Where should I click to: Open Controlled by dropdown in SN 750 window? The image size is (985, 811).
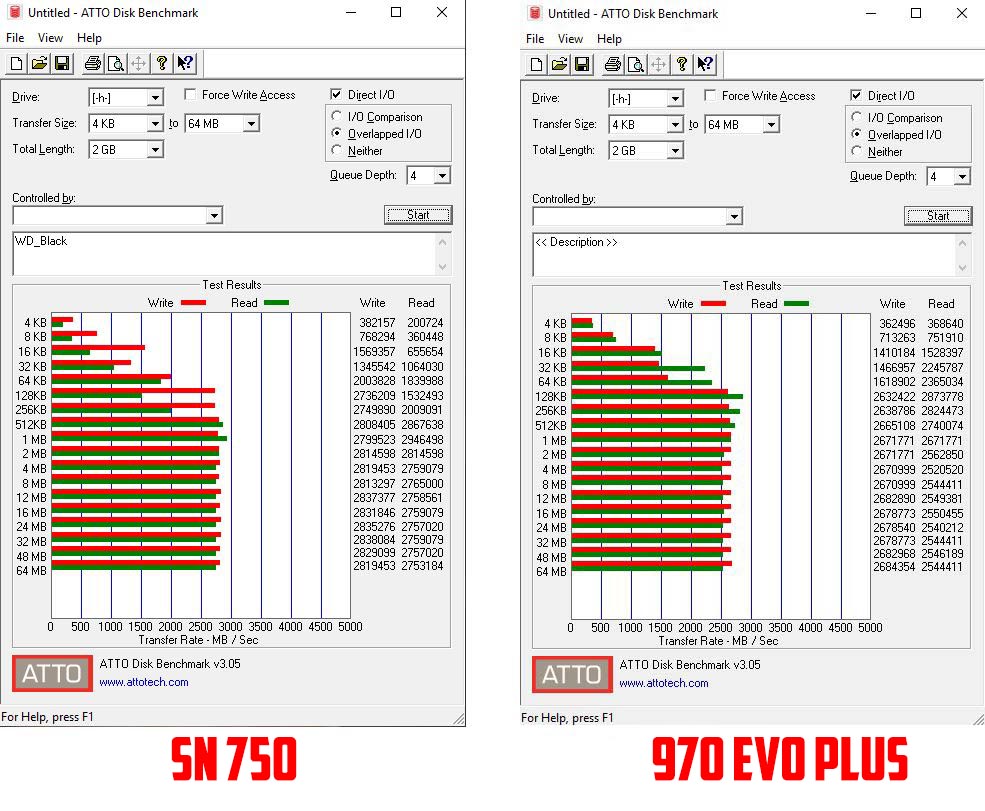click(214, 215)
